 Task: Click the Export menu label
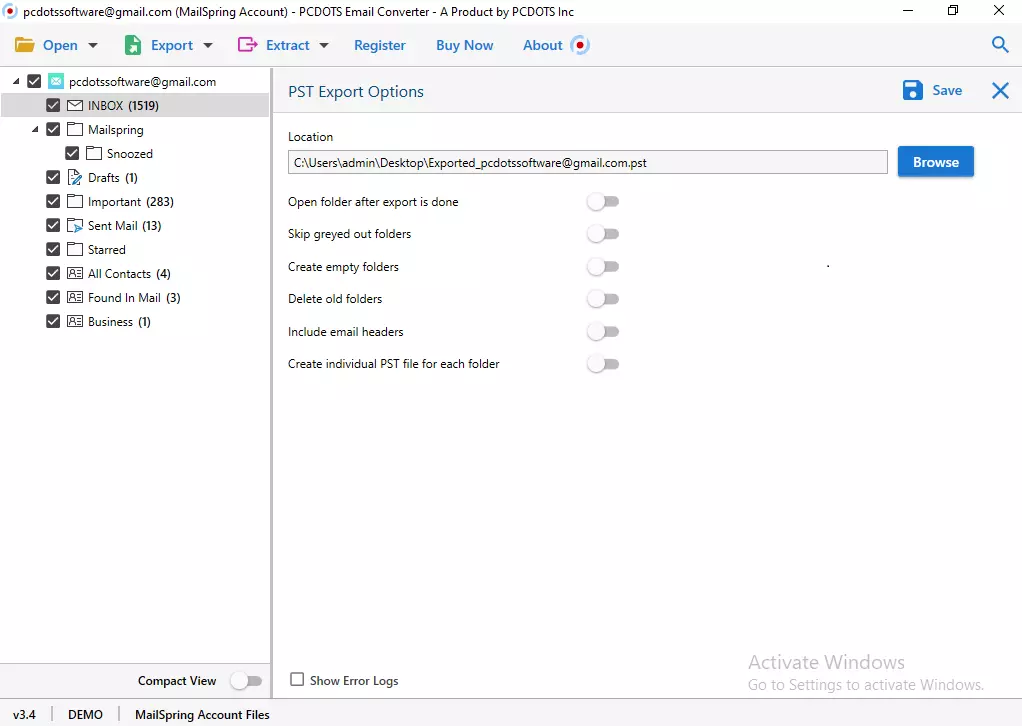pyautogui.click(x=172, y=46)
